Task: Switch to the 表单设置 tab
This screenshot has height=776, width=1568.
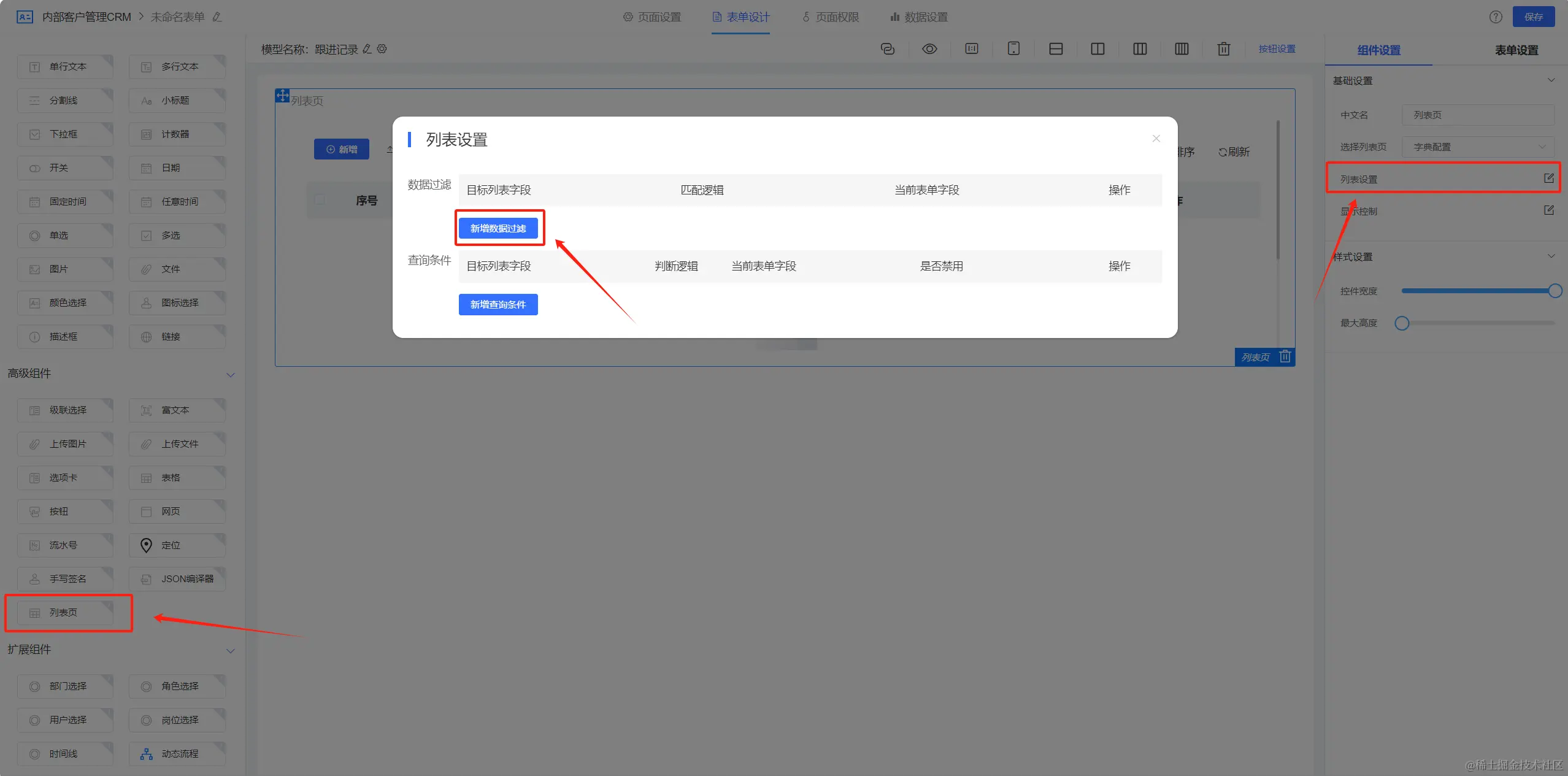Action: coord(1516,50)
